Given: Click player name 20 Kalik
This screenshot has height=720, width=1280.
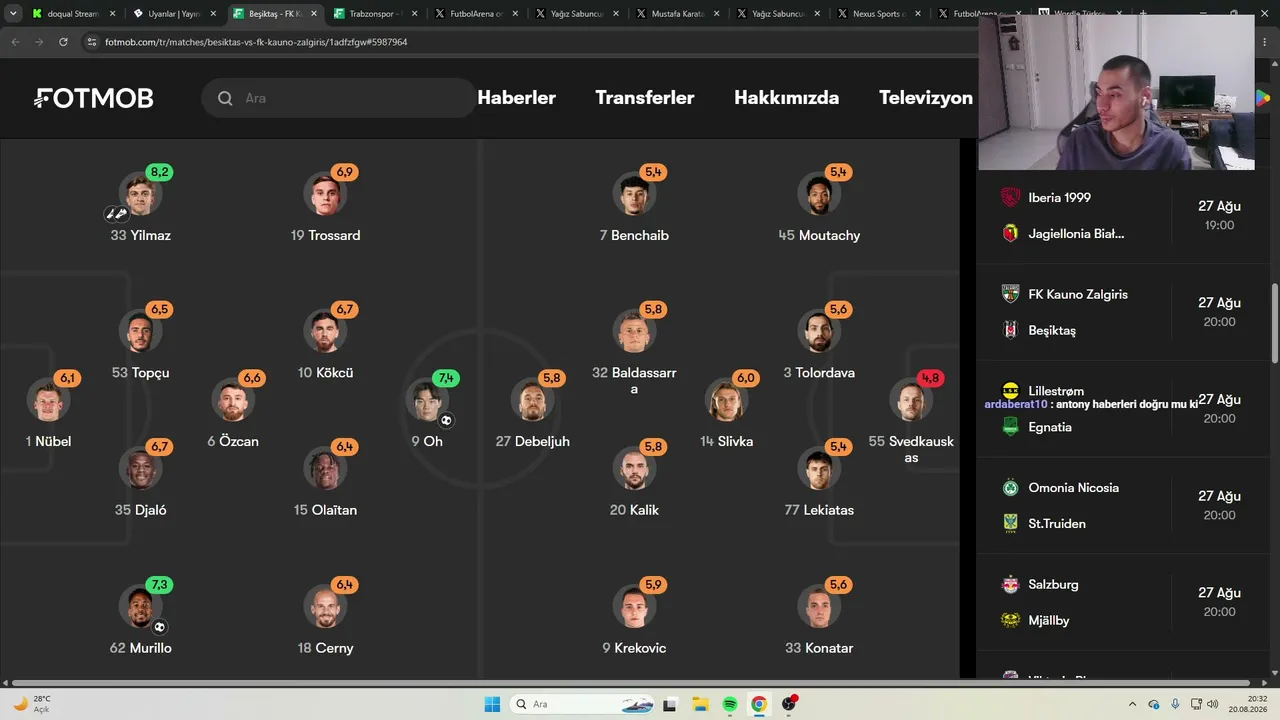Looking at the screenshot, I should click(x=634, y=510).
